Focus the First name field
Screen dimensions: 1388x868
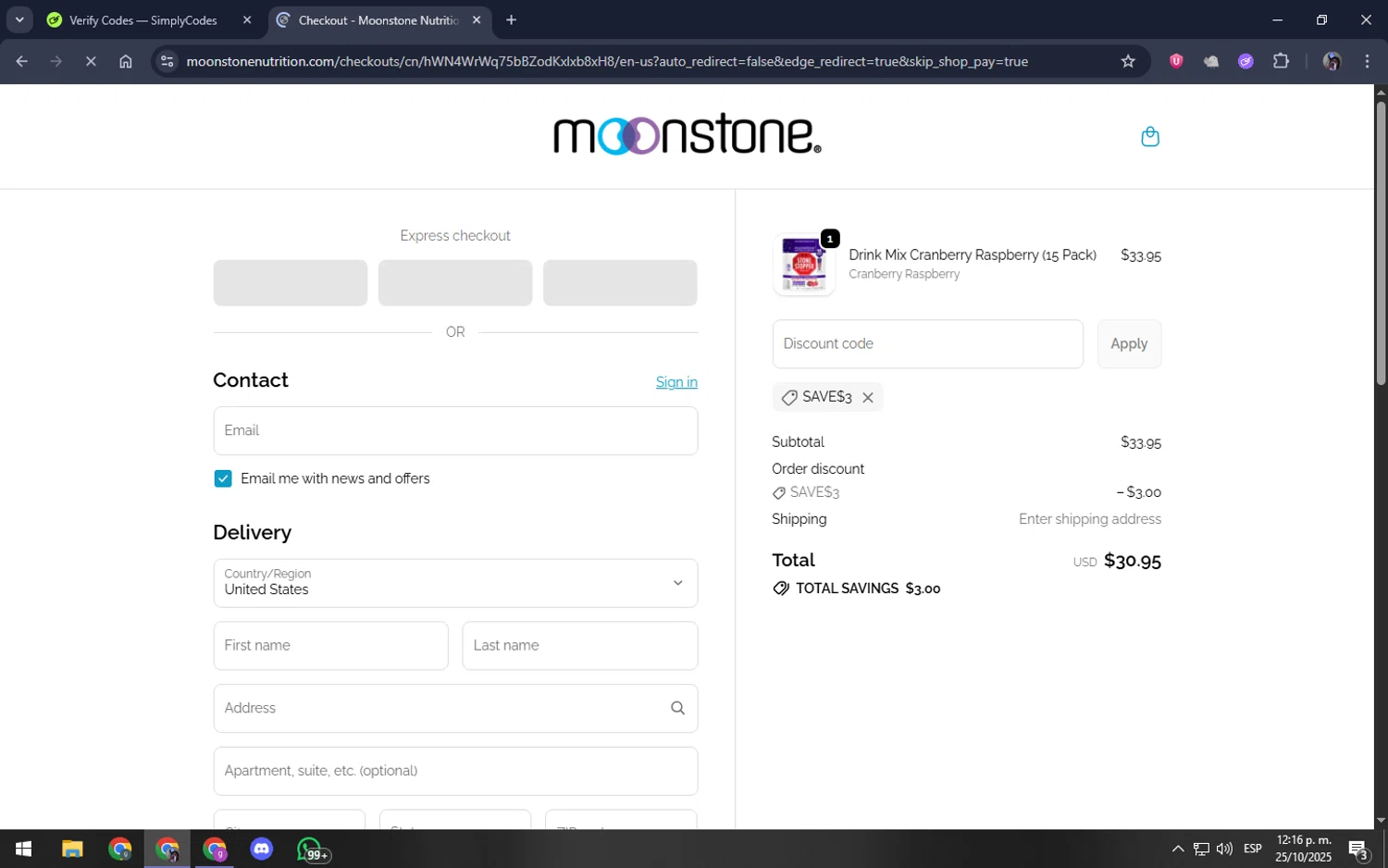pyautogui.click(x=330, y=646)
